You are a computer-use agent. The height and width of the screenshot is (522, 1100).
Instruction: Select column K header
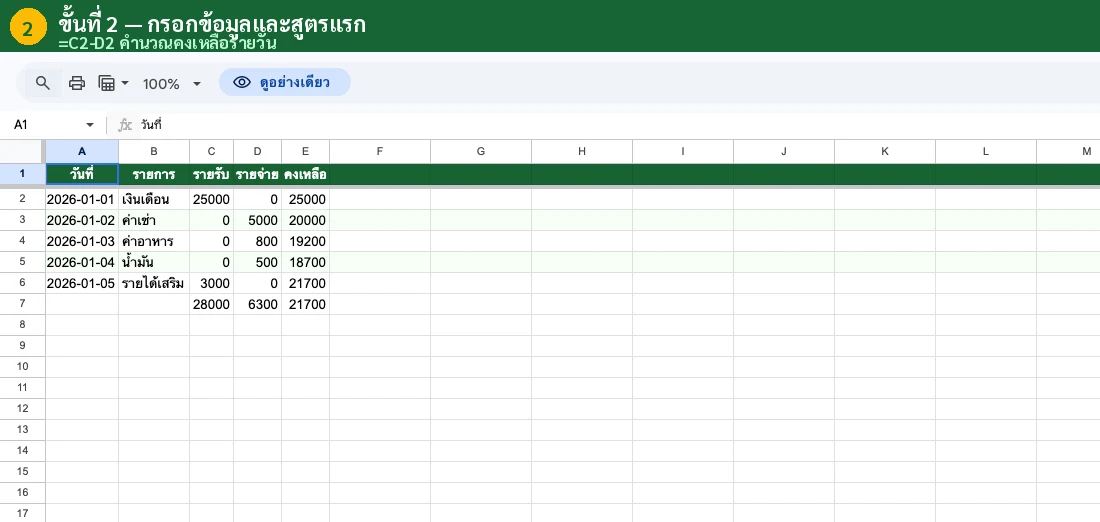click(885, 151)
